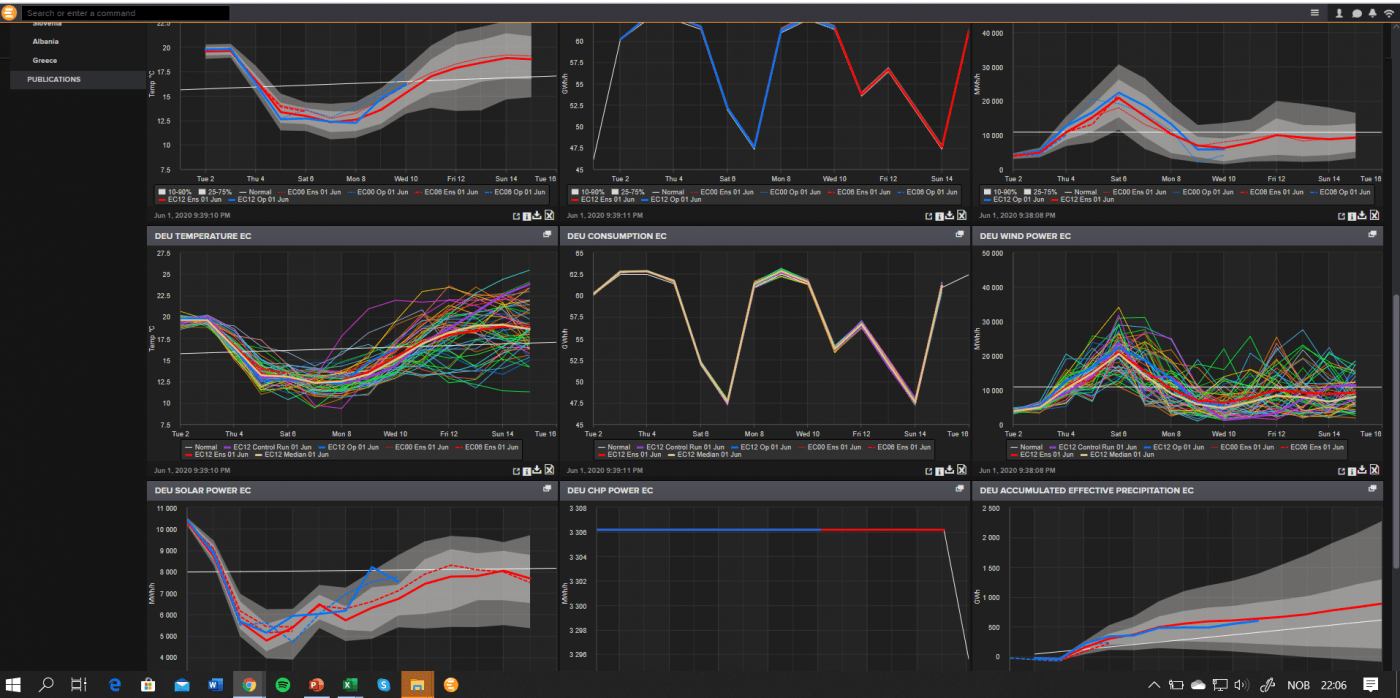Open info for the DEU Consumption EC chart

coord(939,468)
